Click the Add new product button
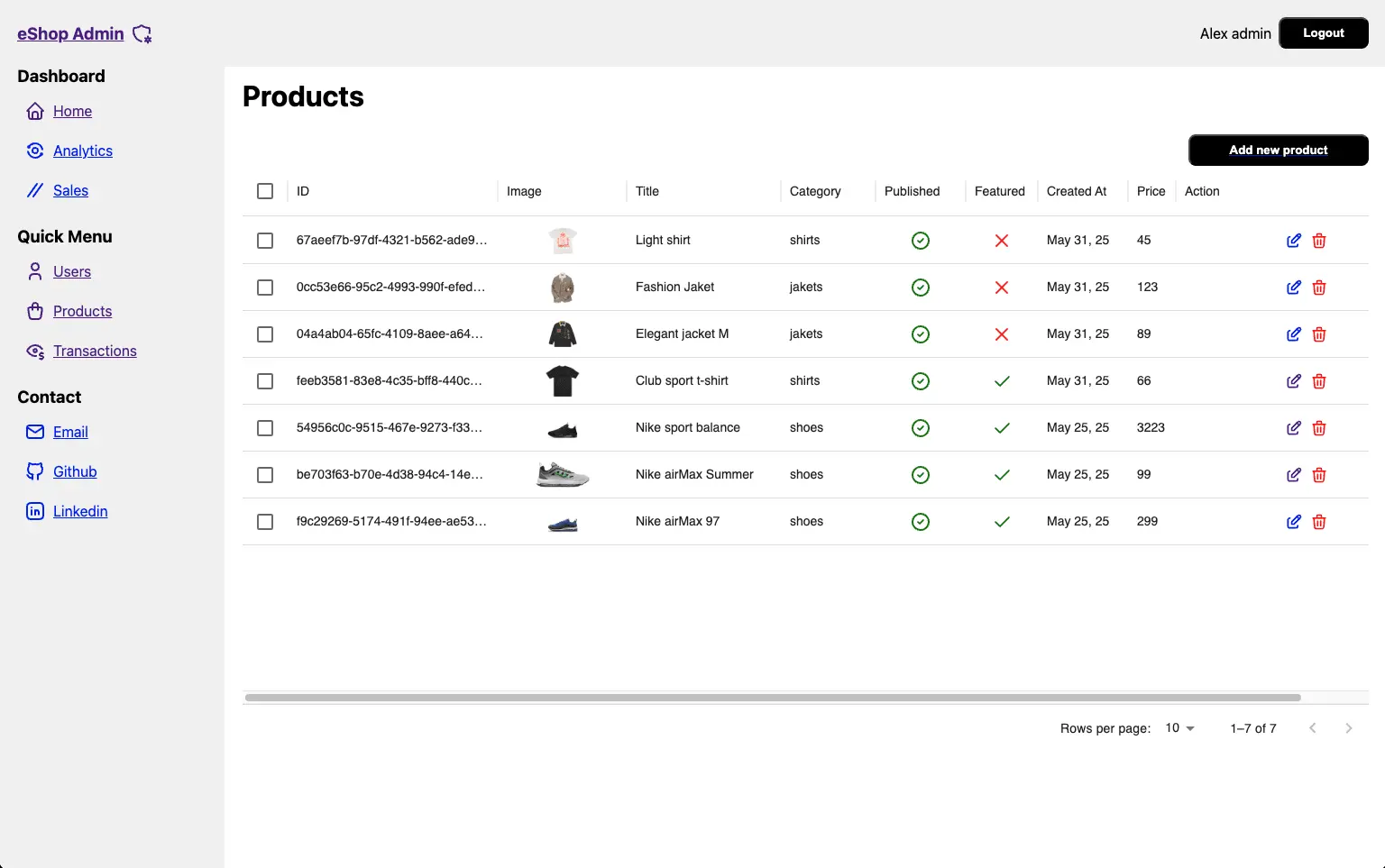Viewport: 1385px width, 868px height. (x=1278, y=150)
